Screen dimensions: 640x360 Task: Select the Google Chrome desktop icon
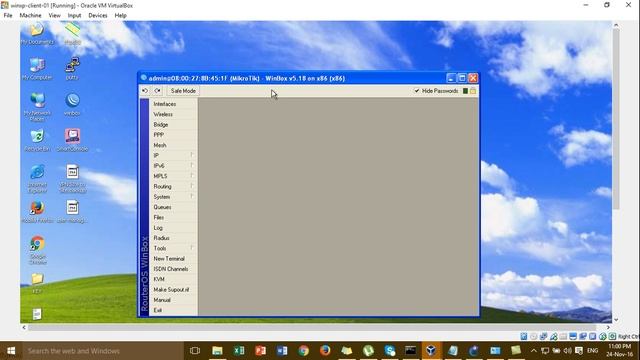click(37, 250)
